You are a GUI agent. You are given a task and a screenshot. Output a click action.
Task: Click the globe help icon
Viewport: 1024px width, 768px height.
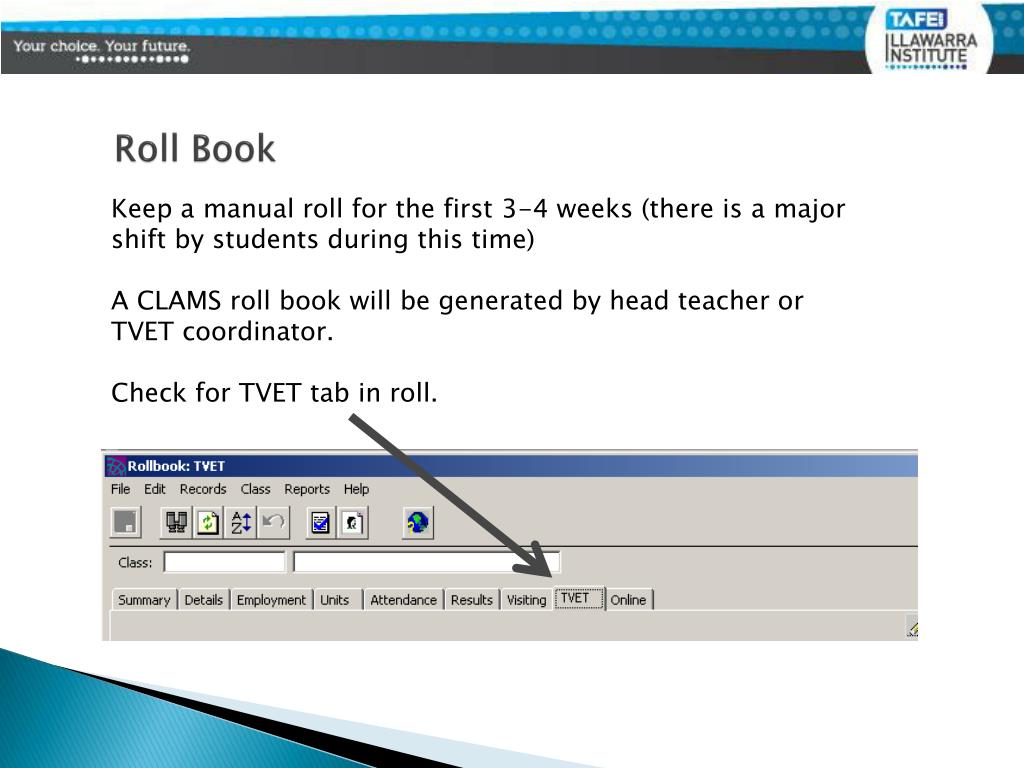point(418,522)
